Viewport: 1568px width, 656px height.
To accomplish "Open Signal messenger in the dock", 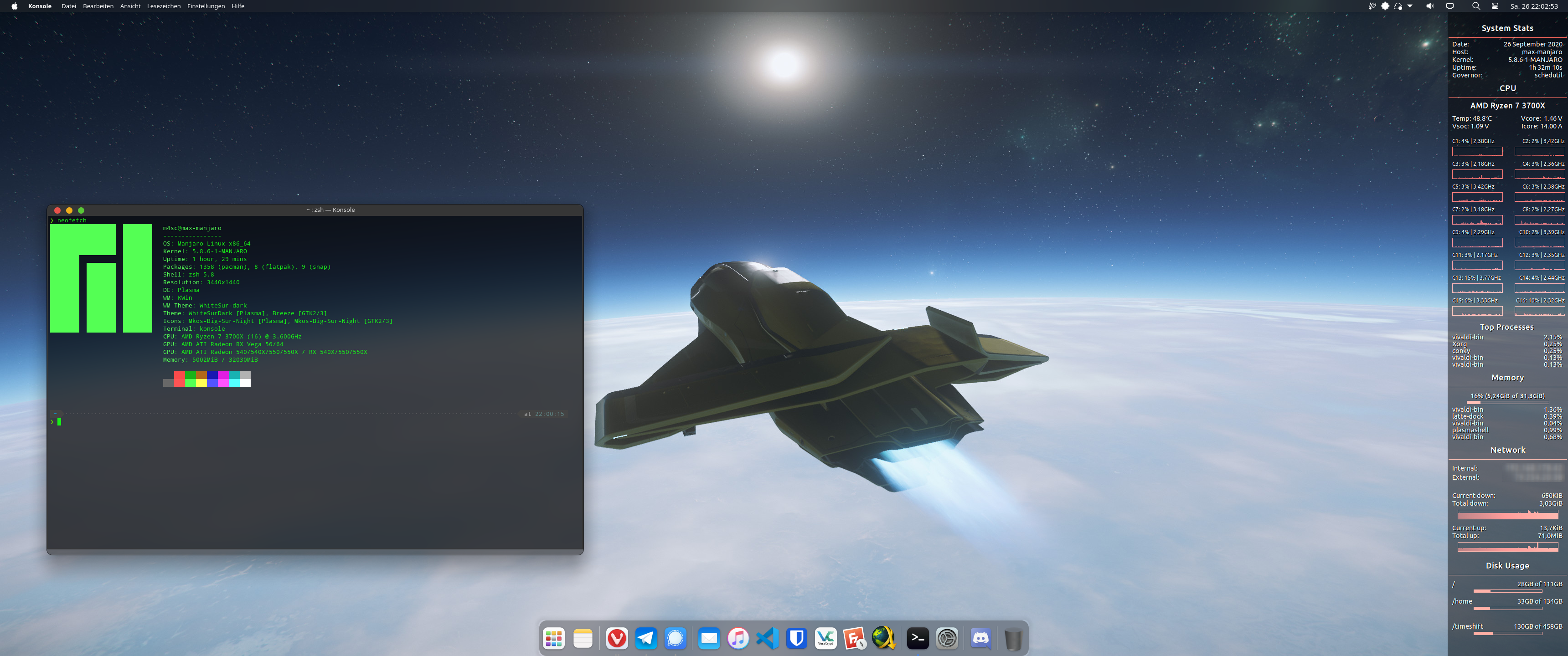I will tap(675, 638).
